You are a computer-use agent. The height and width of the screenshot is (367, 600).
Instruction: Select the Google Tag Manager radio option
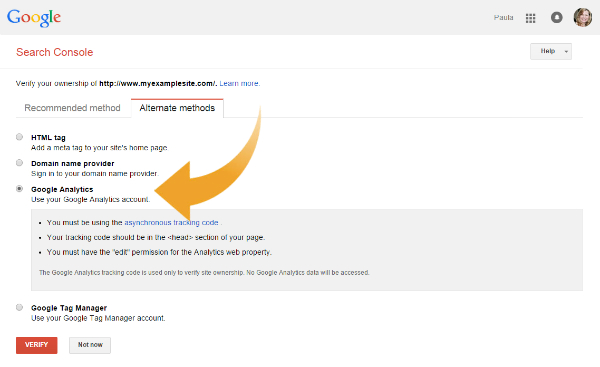pos(20,307)
